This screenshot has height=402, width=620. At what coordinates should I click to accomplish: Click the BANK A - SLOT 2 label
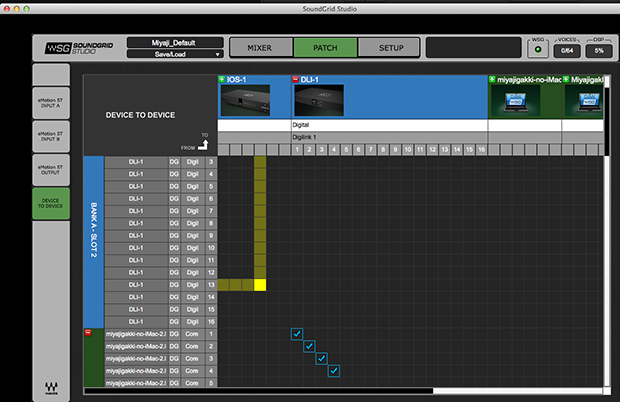94,230
